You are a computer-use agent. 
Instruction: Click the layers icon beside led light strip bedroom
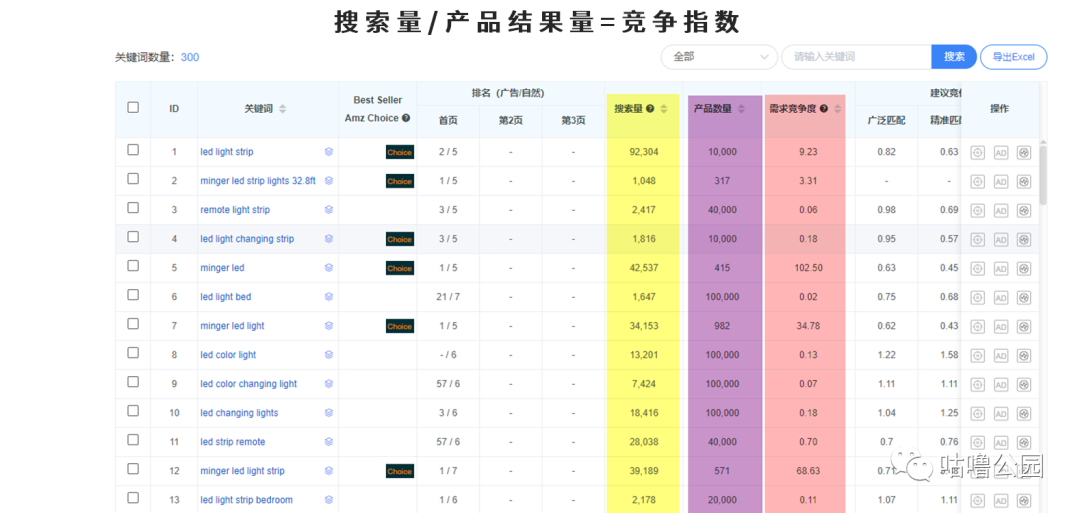click(329, 500)
